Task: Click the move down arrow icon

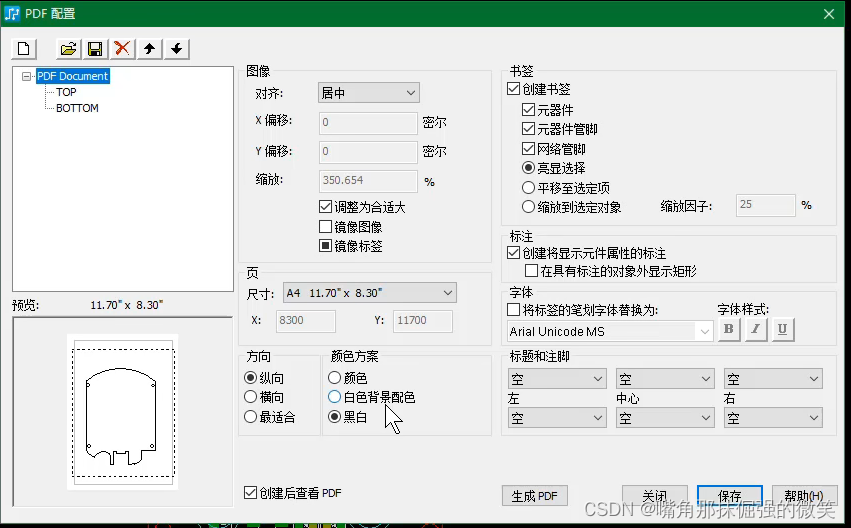Action: (x=176, y=48)
